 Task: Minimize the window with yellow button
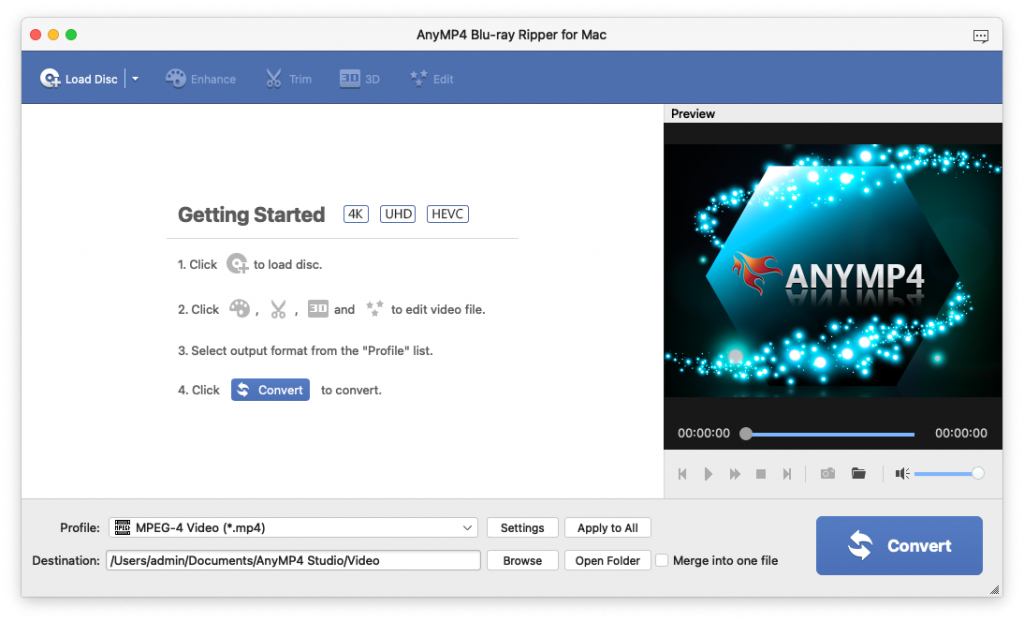click(53, 35)
